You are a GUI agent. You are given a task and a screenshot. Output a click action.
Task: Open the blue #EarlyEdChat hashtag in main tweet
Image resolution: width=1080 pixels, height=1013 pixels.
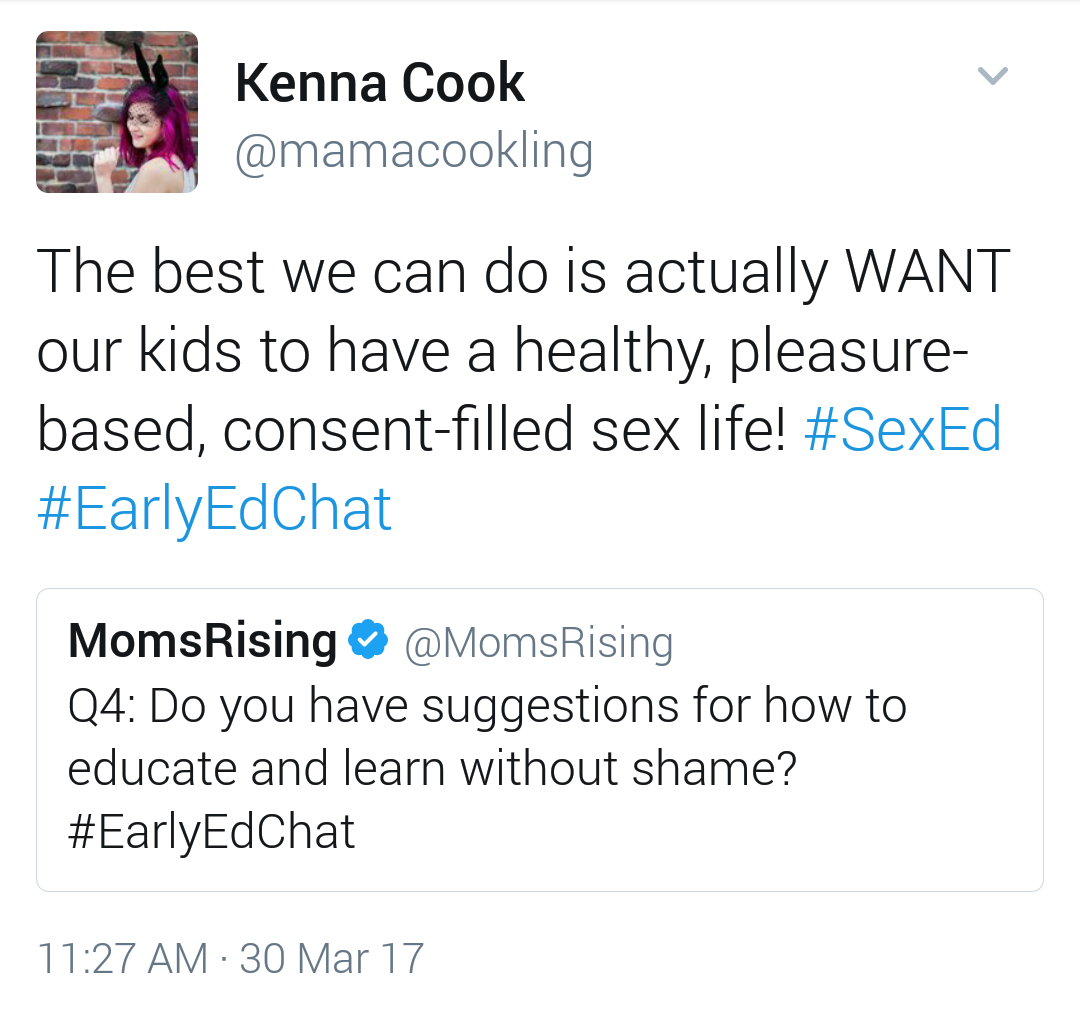pos(214,509)
